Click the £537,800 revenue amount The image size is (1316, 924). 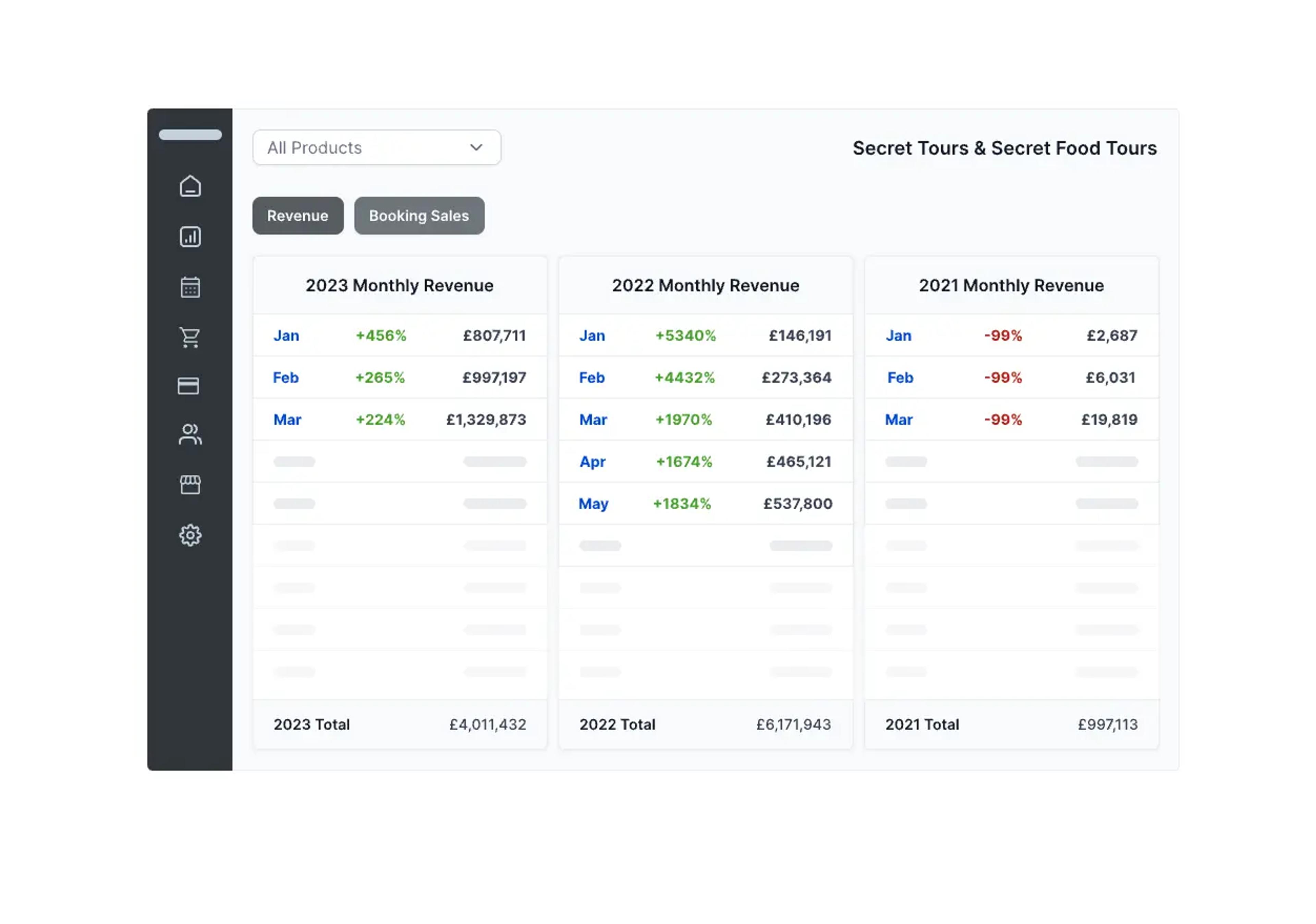pyautogui.click(x=797, y=504)
